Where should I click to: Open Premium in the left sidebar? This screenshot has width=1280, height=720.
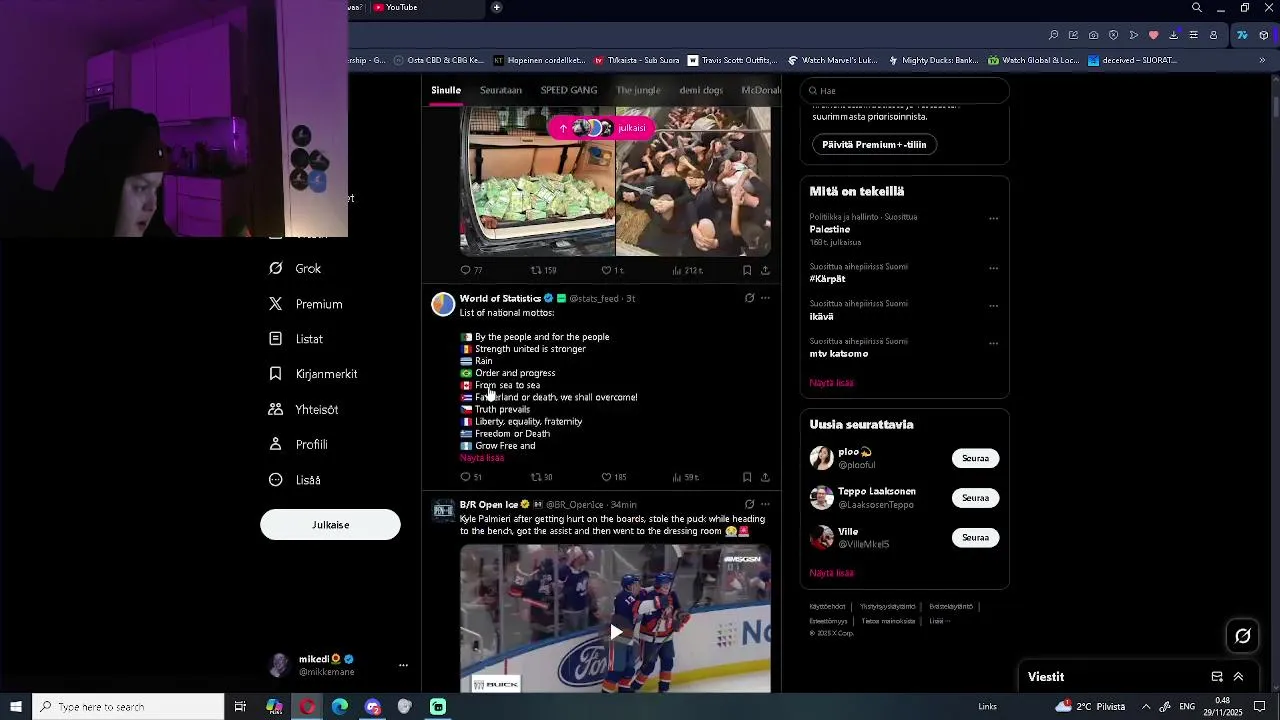click(306, 304)
